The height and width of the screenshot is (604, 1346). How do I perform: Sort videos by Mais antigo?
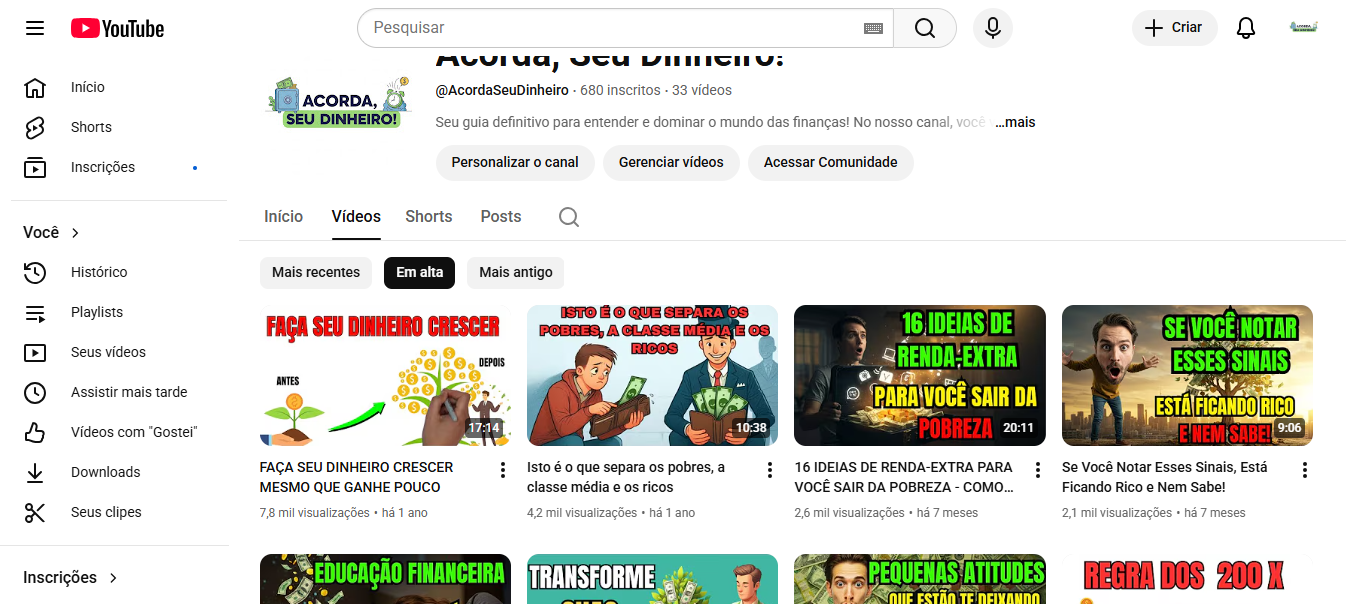[x=516, y=272]
